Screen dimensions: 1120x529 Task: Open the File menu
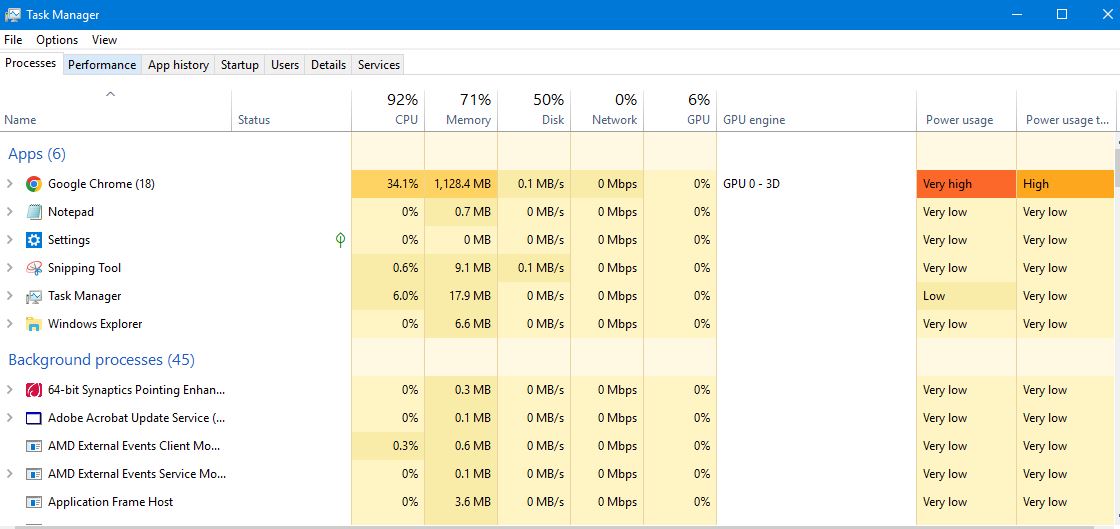click(13, 40)
